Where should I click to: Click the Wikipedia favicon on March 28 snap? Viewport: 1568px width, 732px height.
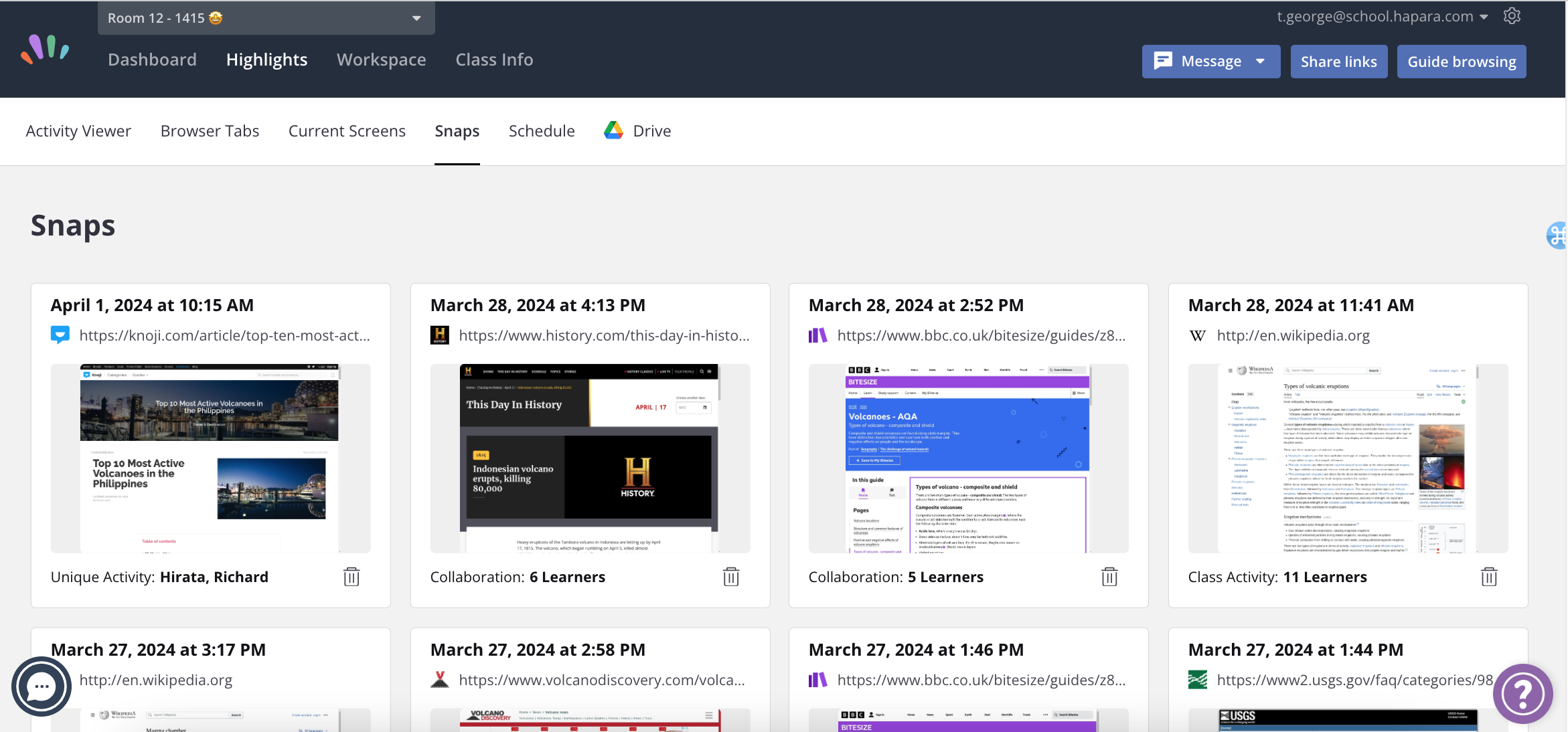pos(1198,335)
